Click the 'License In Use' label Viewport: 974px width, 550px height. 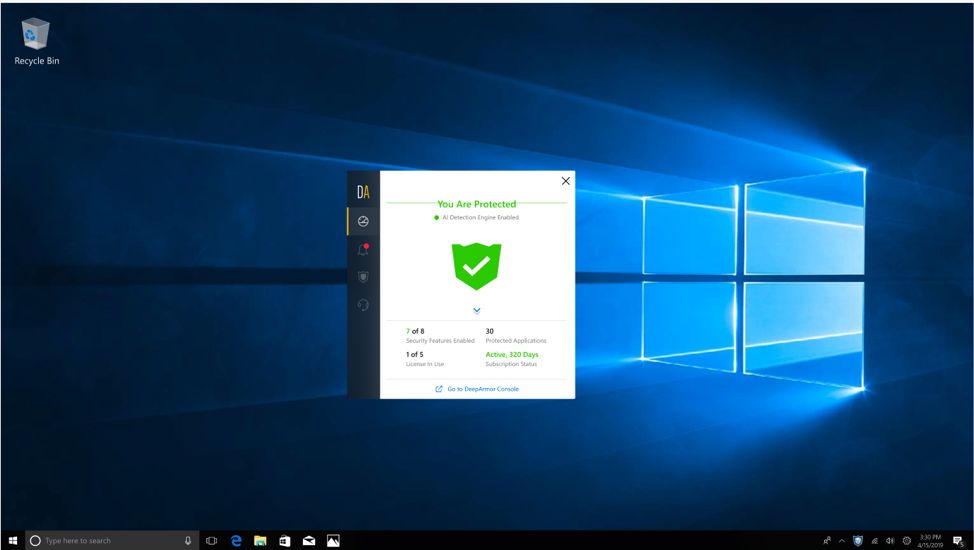click(425, 364)
